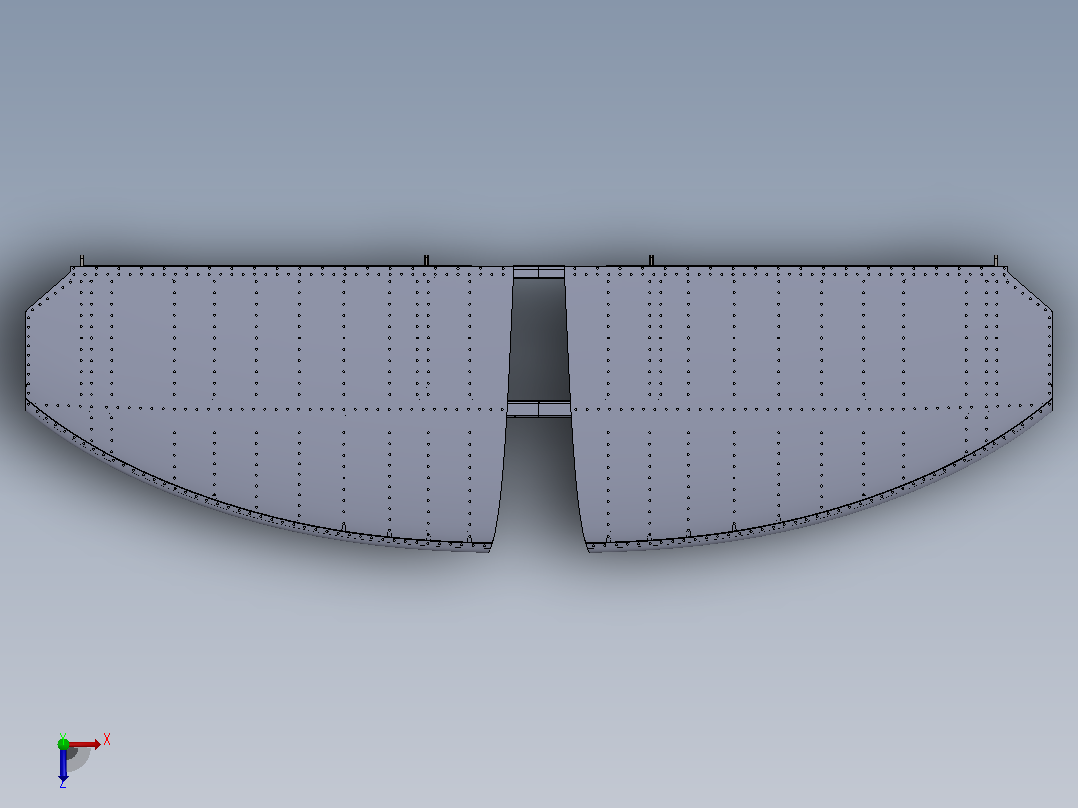Select the lower center connector bracket between panels
This screenshot has height=808, width=1078.
539,409
